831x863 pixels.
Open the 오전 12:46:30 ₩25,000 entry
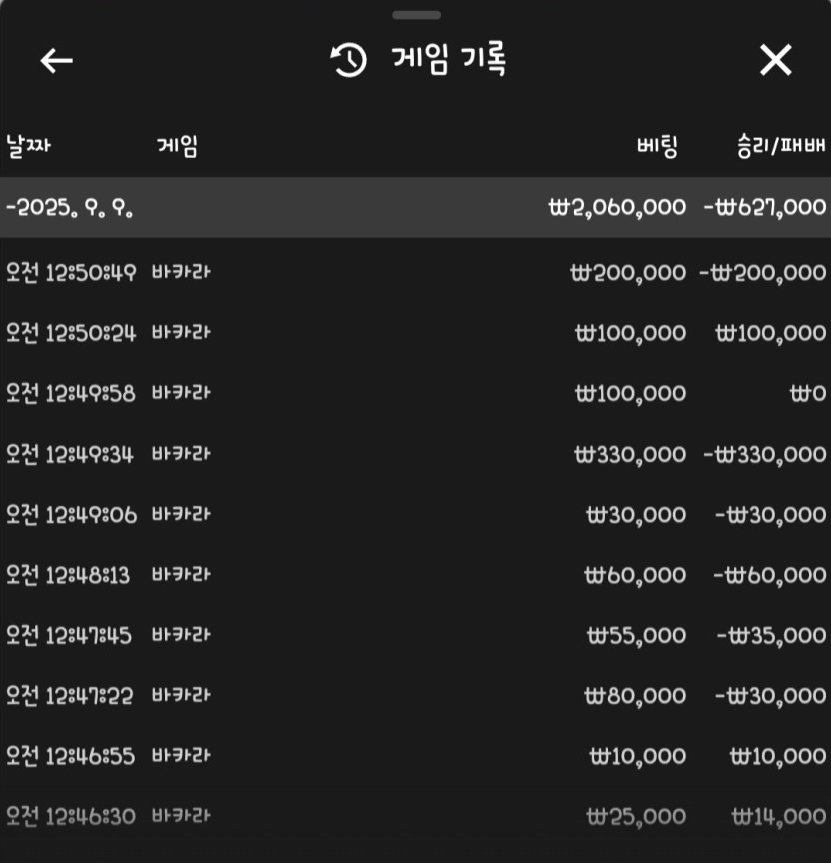point(416,816)
